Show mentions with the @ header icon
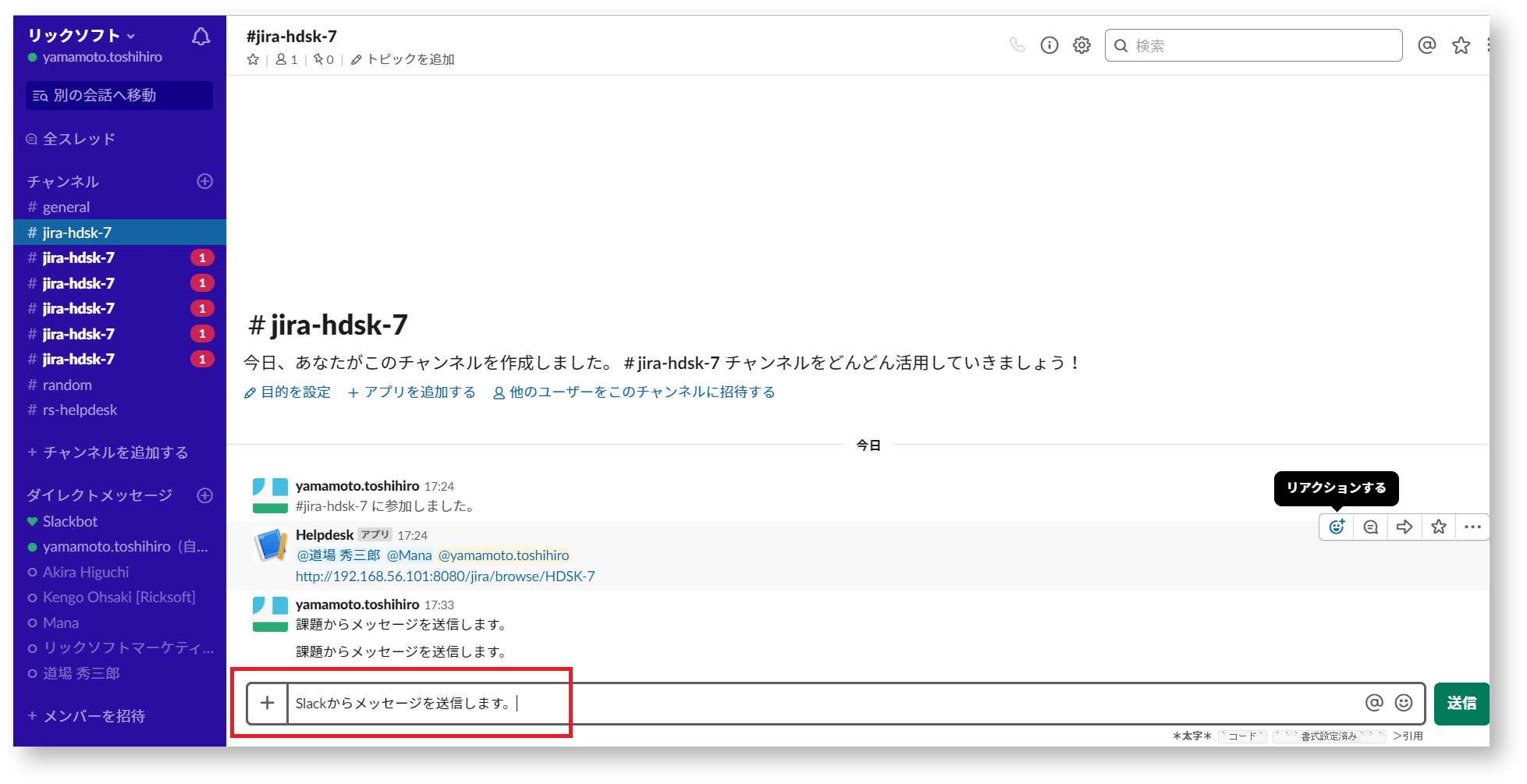The width and height of the screenshot is (1527, 784). (1426, 45)
